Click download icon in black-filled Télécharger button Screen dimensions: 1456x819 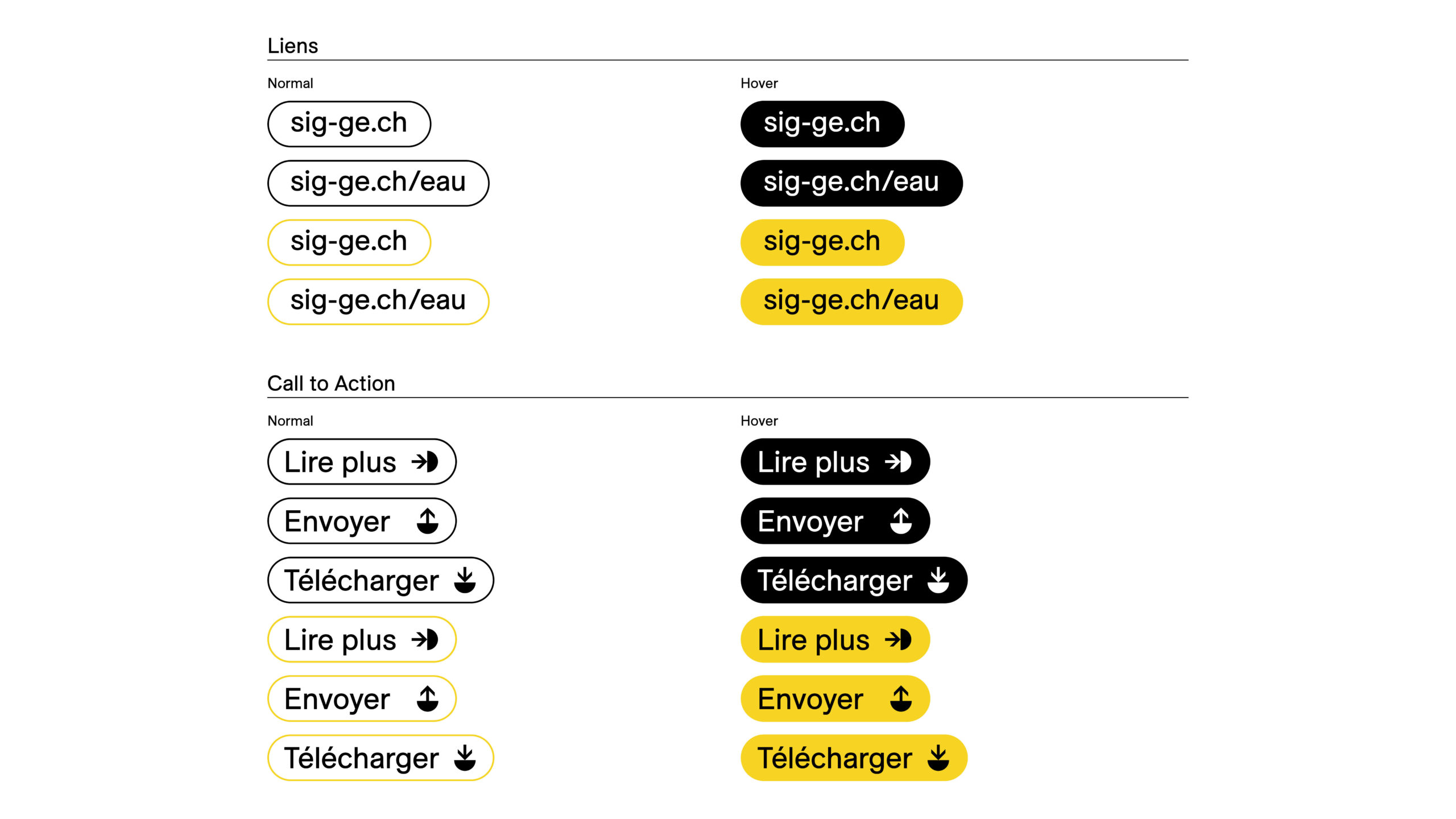tap(938, 580)
